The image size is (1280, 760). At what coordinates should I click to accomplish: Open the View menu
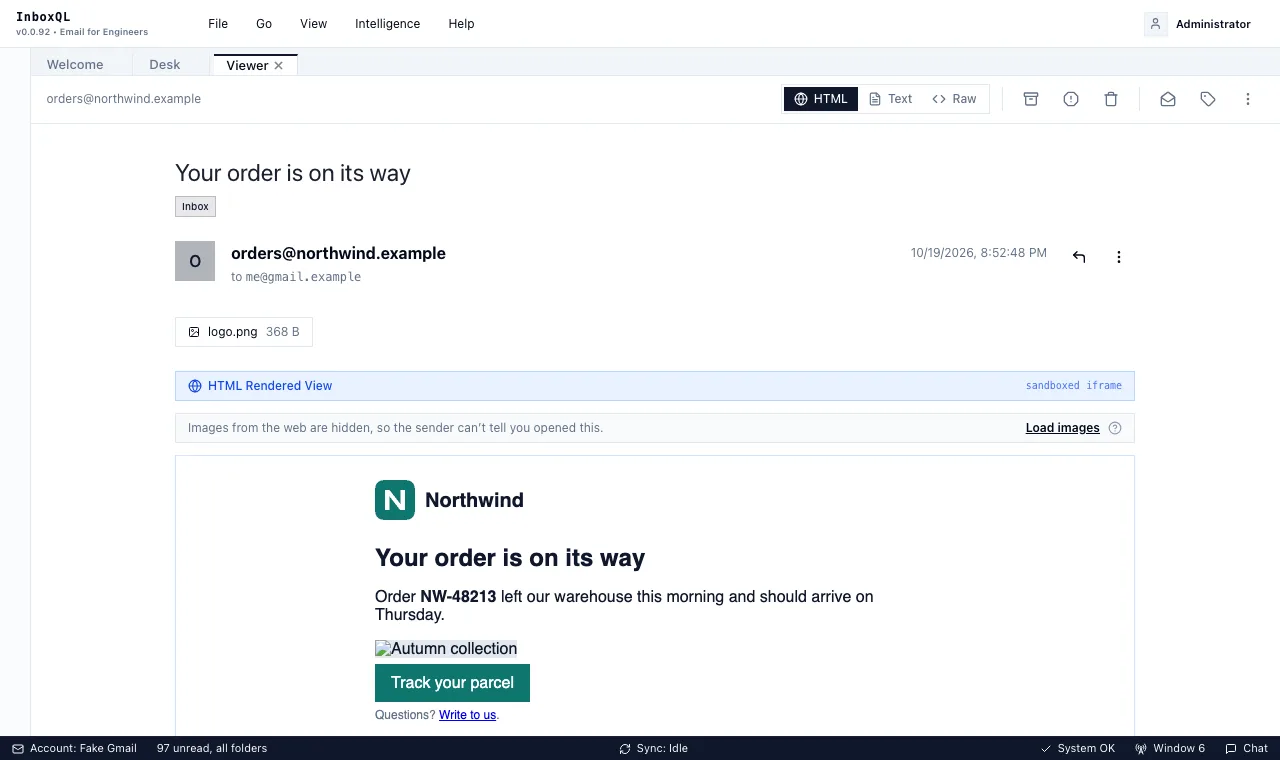(314, 24)
